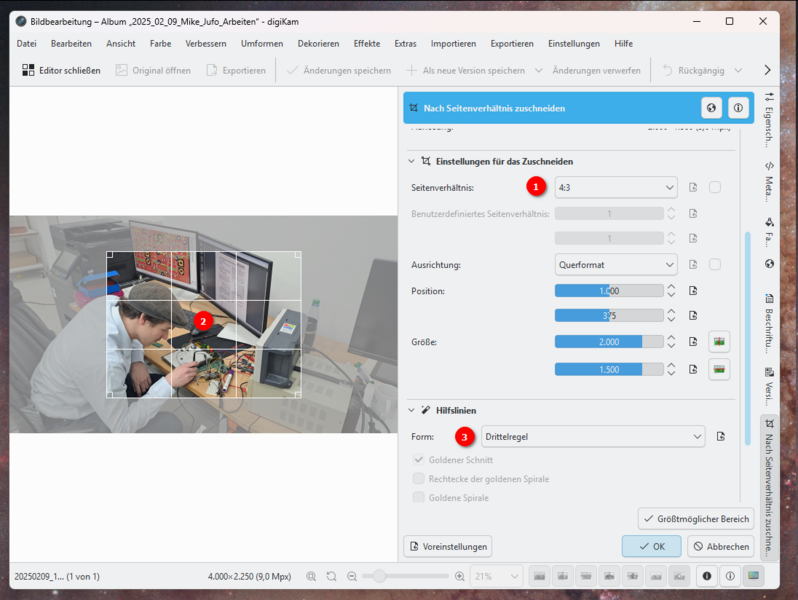Open the Bearbeiten menu
798x600 pixels.
coord(71,44)
